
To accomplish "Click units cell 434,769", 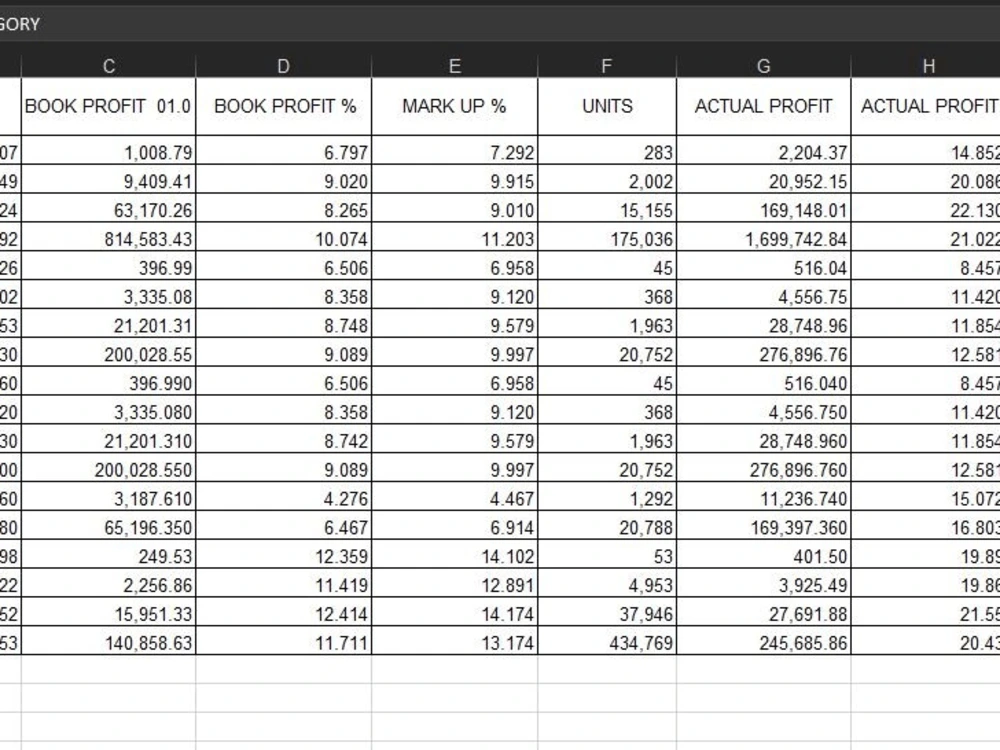I will (x=607, y=640).
